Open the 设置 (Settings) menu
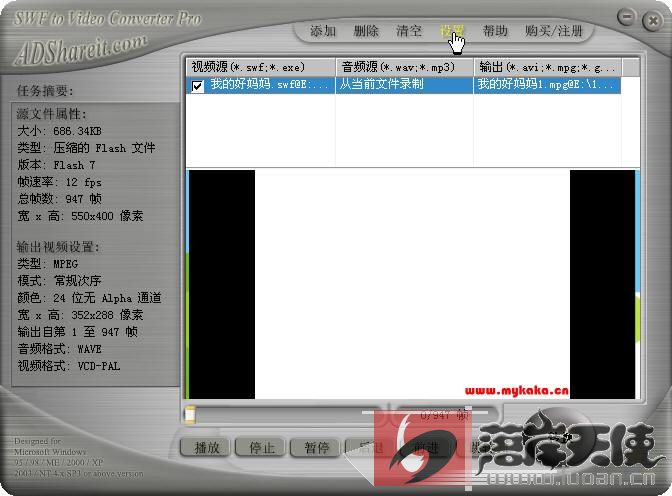Screen dimensions: 672x496 click(452, 31)
